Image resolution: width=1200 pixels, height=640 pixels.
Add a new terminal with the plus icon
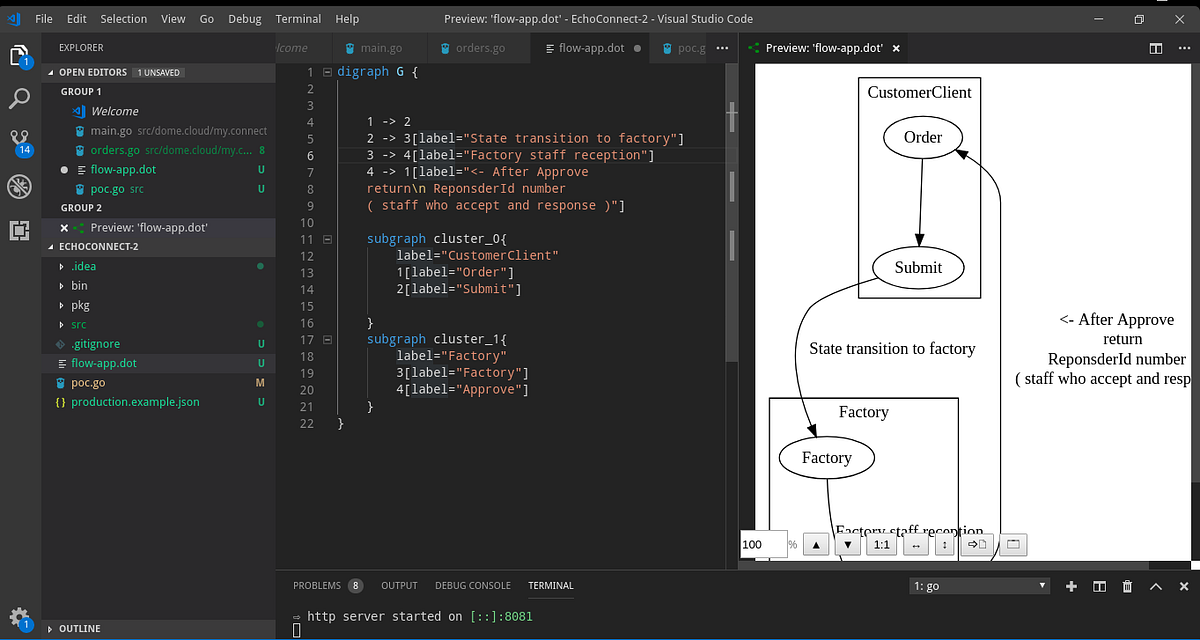1071,586
